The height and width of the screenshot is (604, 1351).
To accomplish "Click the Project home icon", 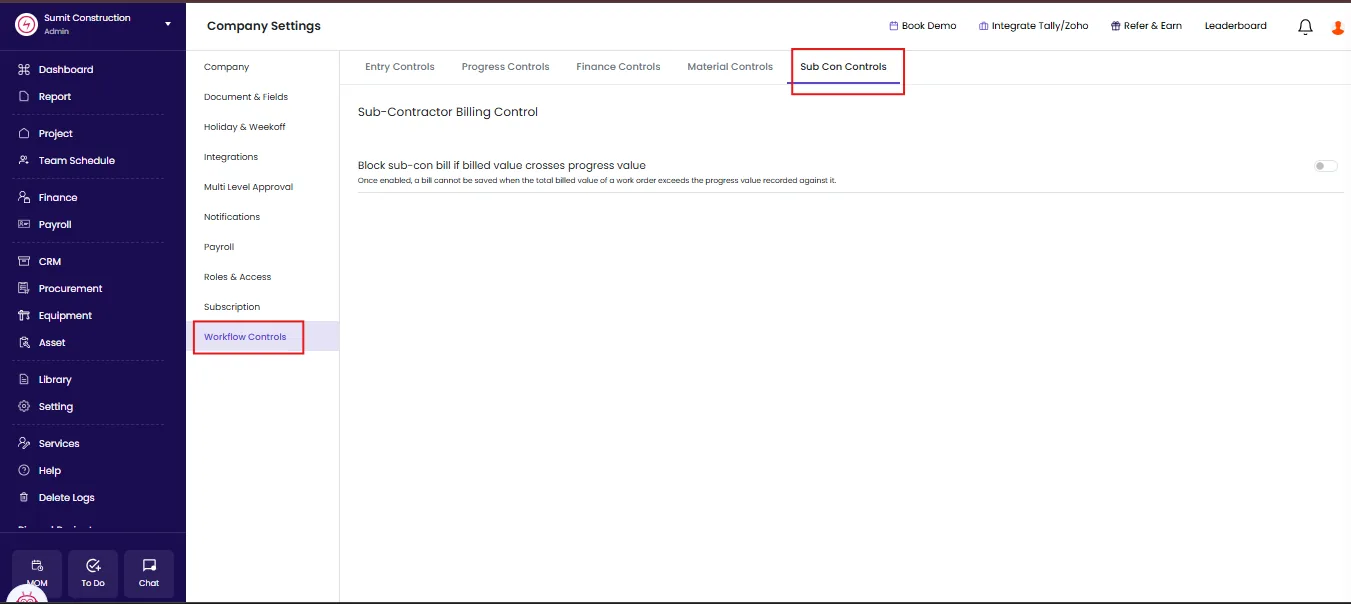I will click(24, 134).
